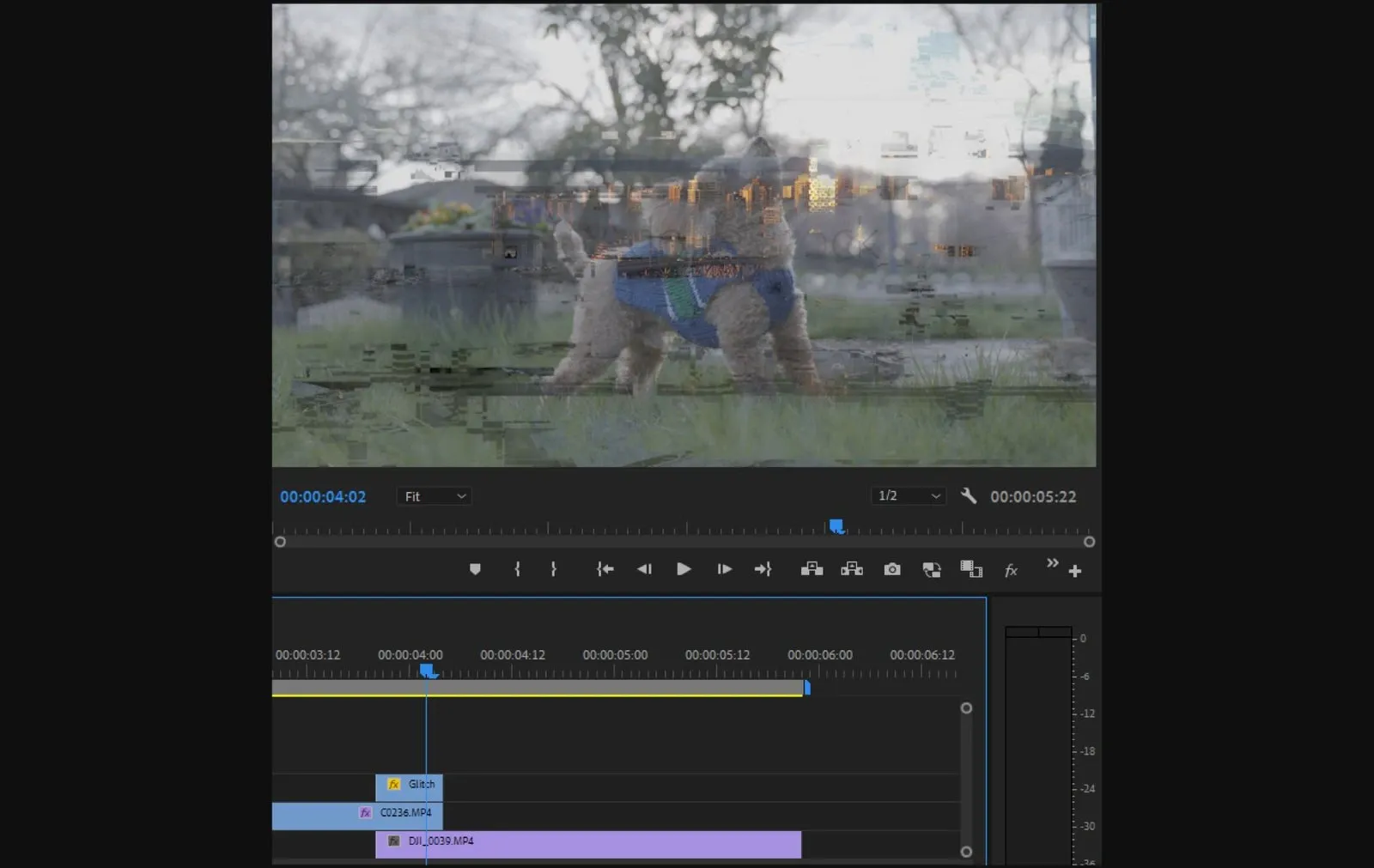Open the 1/2 playback resolution dropdown
The height and width of the screenshot is (868, 1374).
click(907, 496)
